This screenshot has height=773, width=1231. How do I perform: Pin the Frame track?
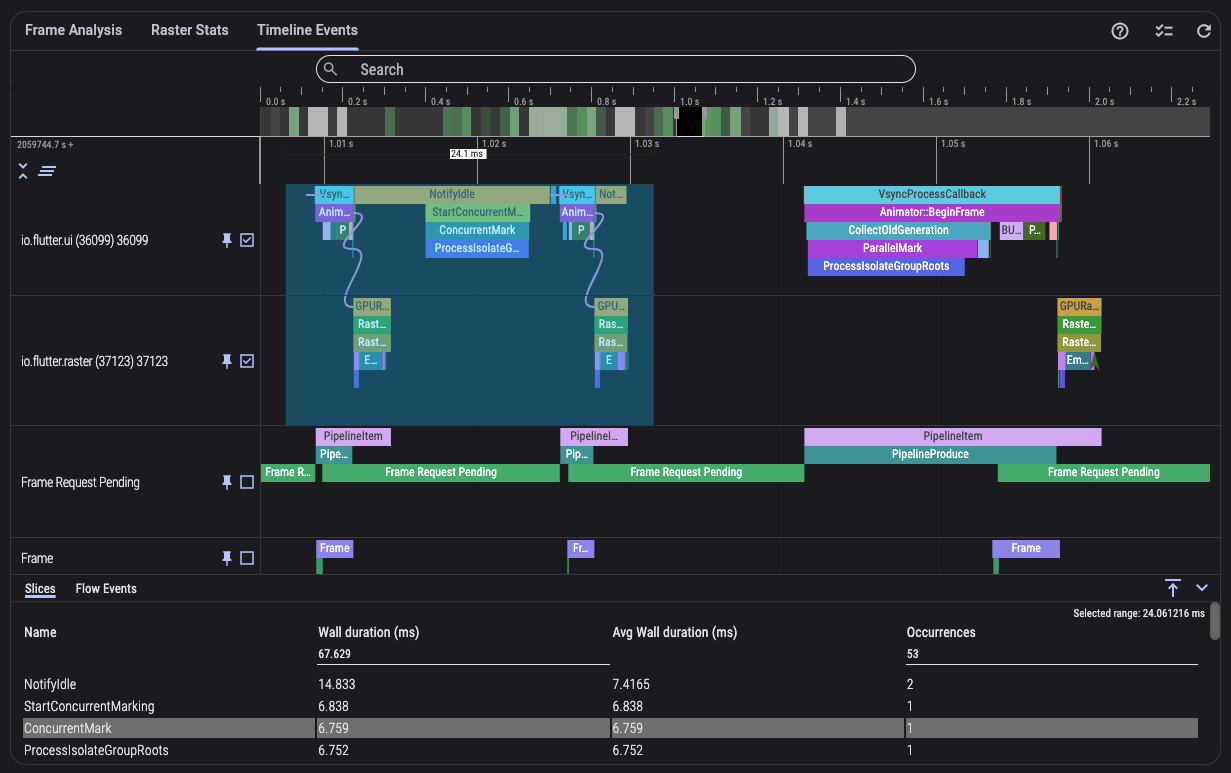(227, 558)
